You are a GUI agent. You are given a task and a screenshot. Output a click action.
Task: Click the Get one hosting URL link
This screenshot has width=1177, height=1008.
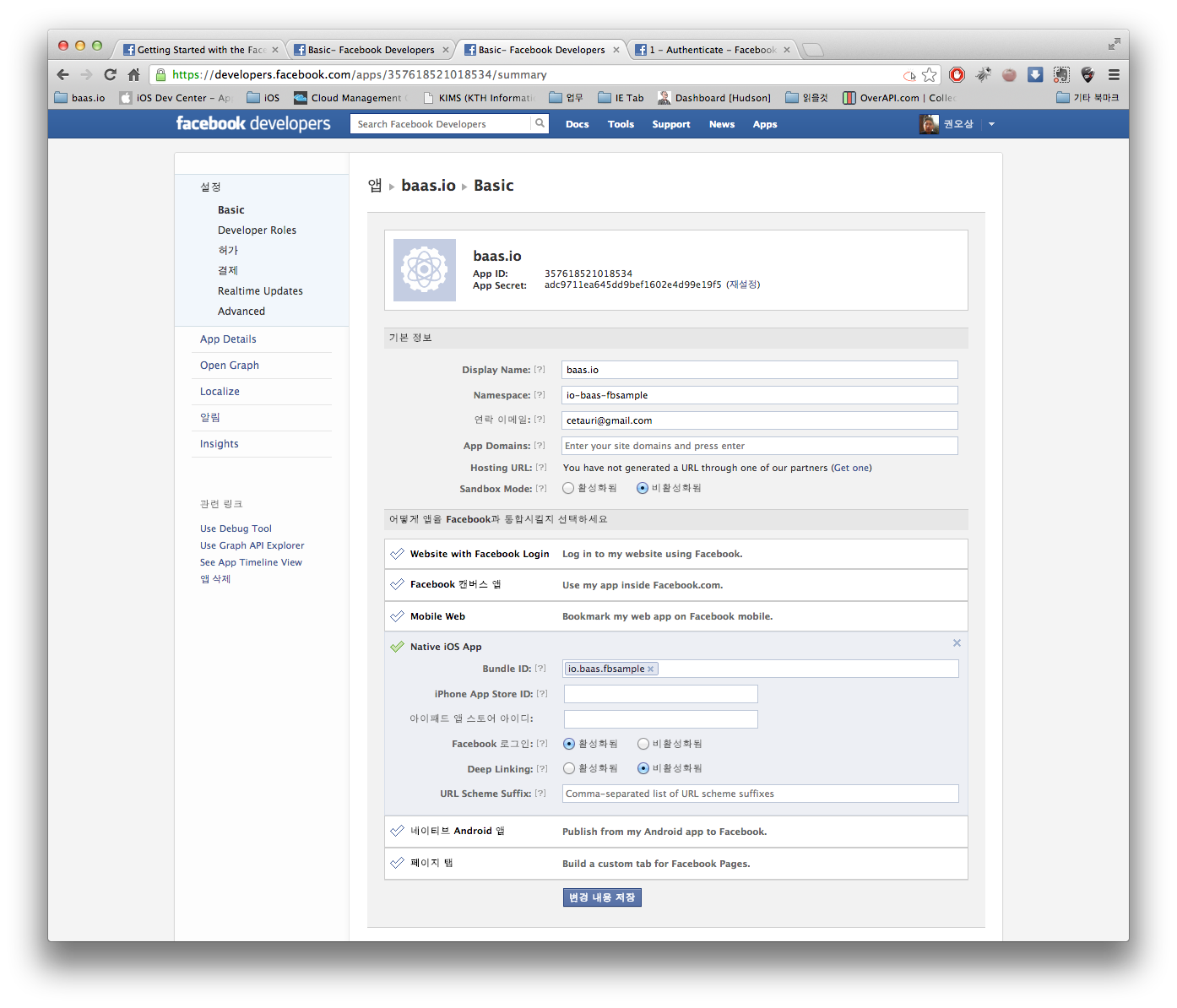[851, 468]
